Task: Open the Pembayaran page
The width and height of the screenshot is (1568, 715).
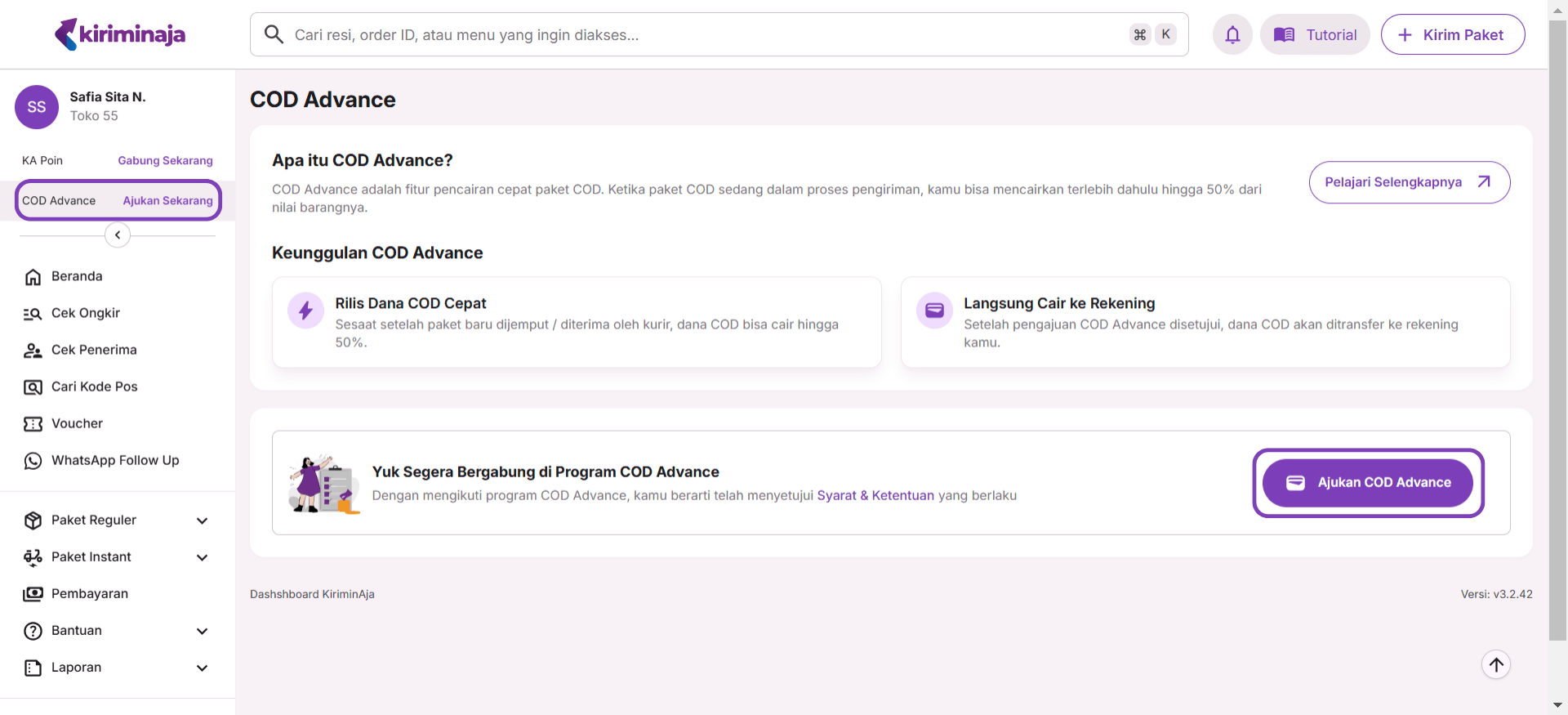Action: pyautogui.click(x=89, y=593)
